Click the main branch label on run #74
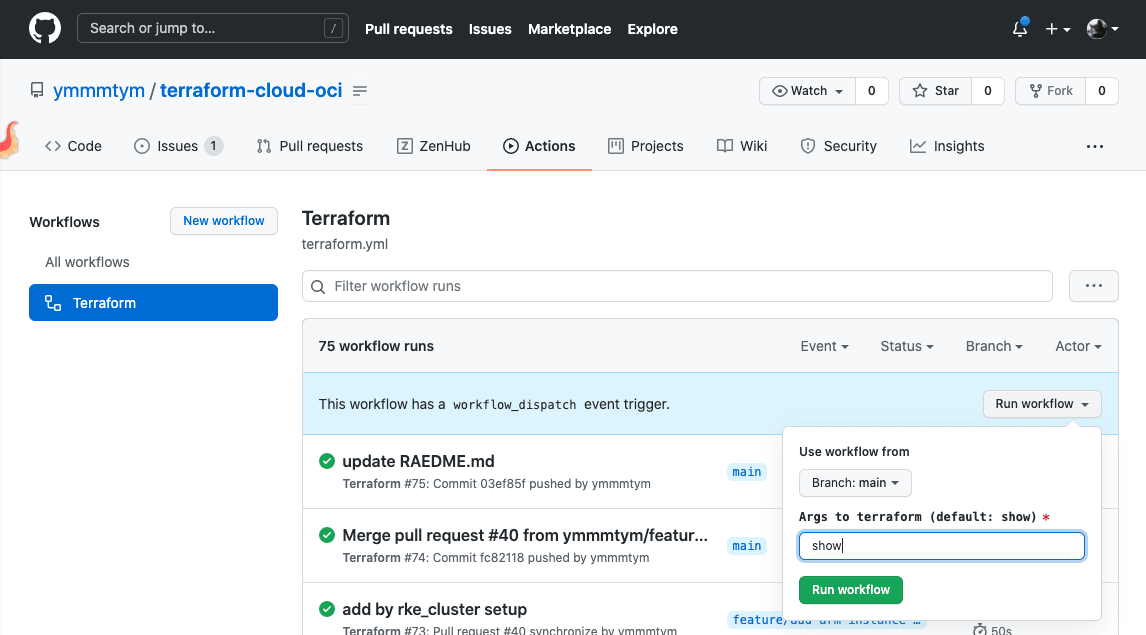 747,545
